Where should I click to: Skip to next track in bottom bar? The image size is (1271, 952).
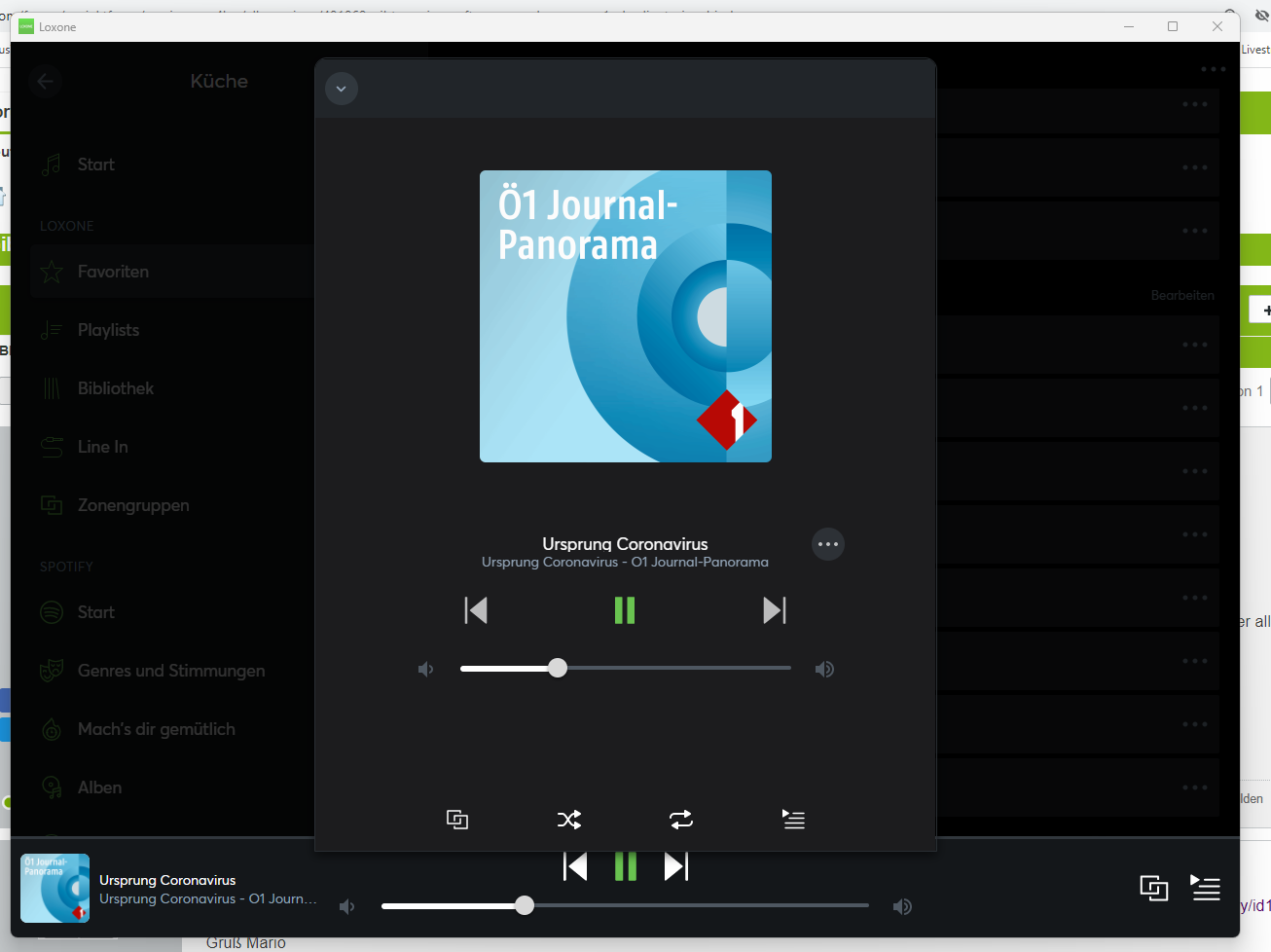point(676,866)
